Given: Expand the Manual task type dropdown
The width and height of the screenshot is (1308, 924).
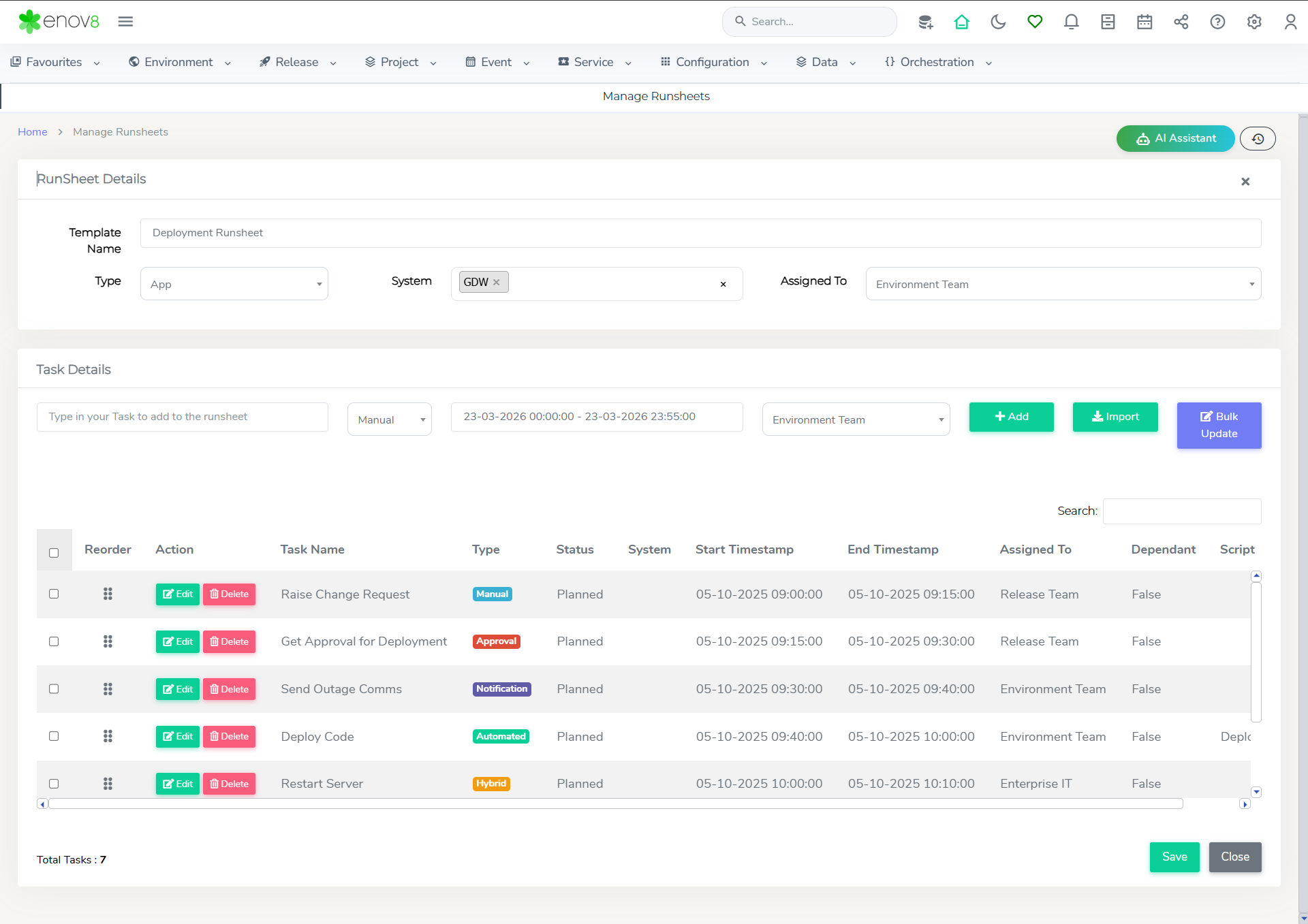Looking at the screenshot, I should pyautogui.click(x=389, y=419).
